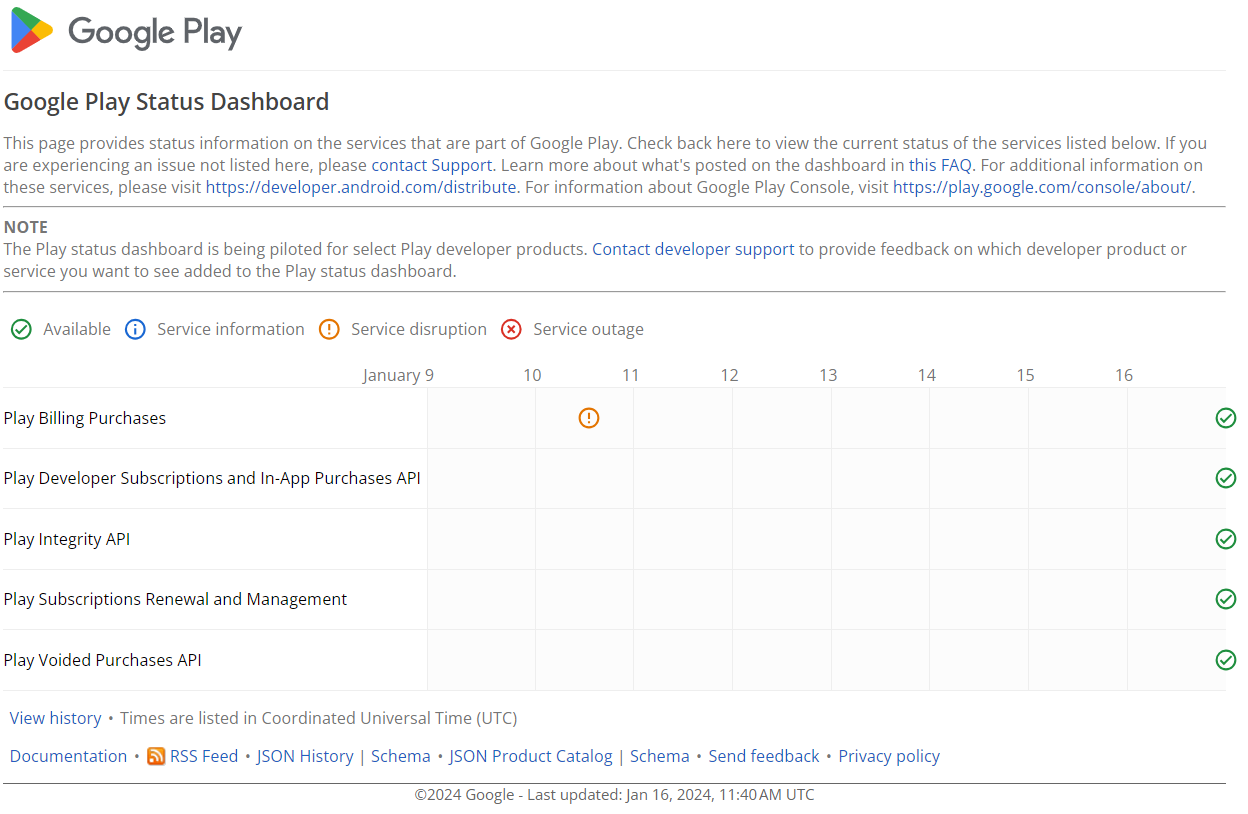The image size is (1248, 814).
Task: Click the Service outage legend label
Action: pyautogui.click(x=588, y=329)
